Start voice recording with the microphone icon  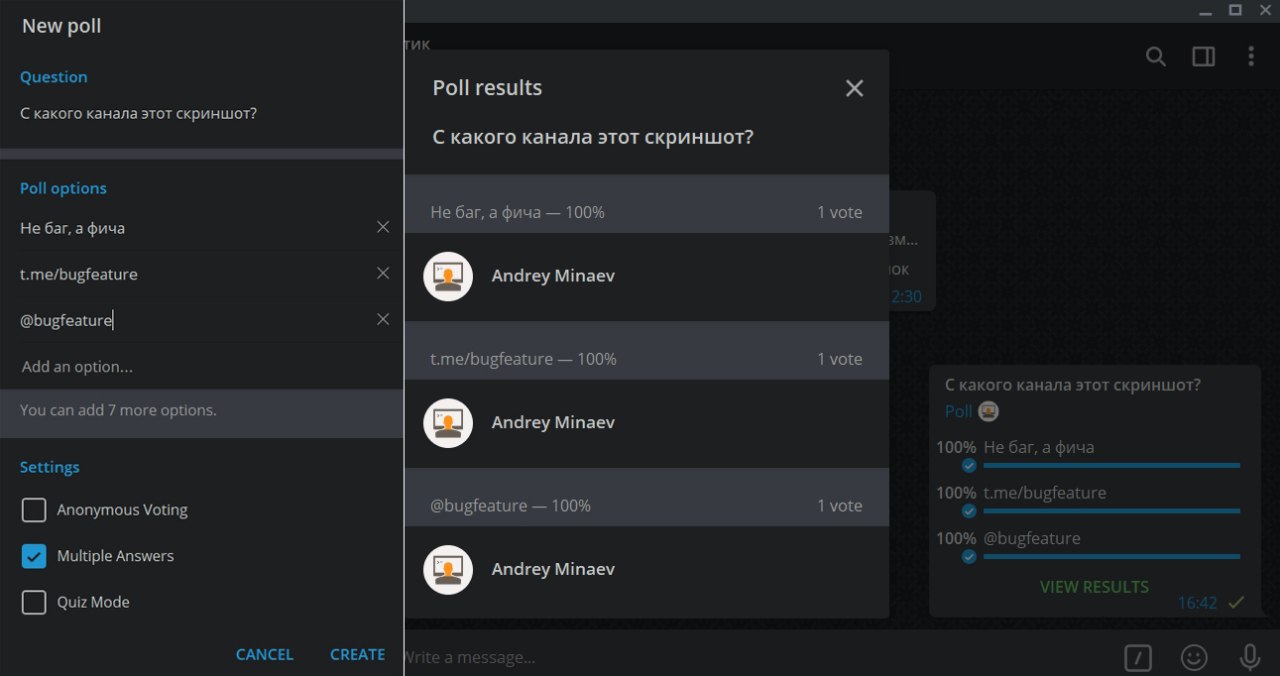point(1250,657)
